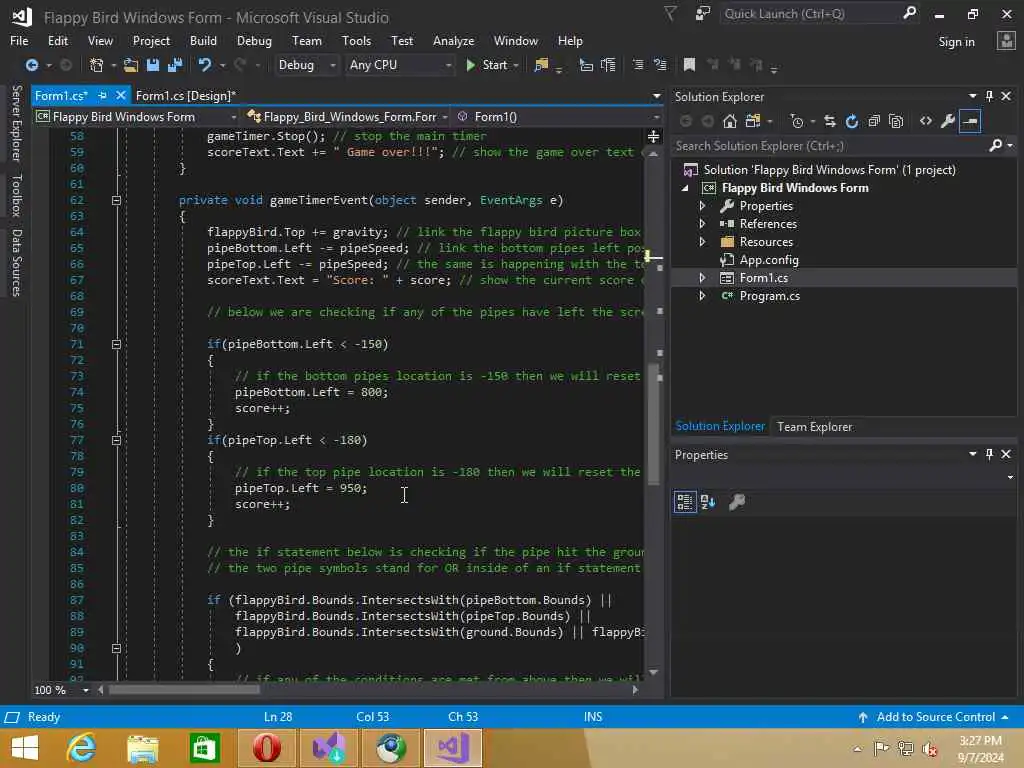
Task: Click the vertical scrollbar thumb of the editor
Action: pos(654,424)
